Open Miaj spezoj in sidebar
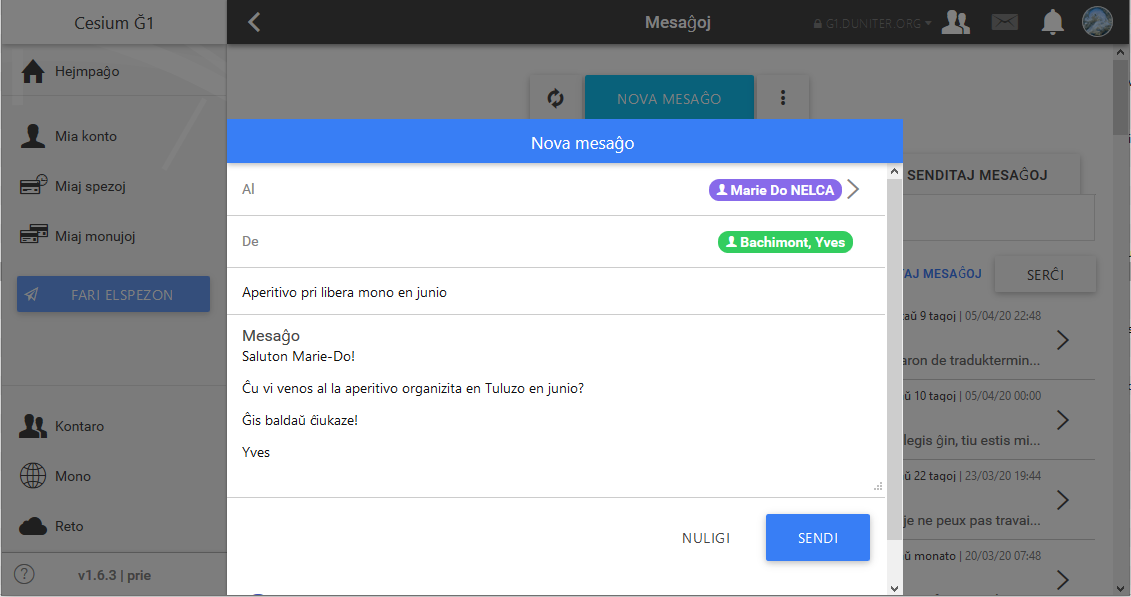The image size is (1131, 597). (x=113, y=186)
